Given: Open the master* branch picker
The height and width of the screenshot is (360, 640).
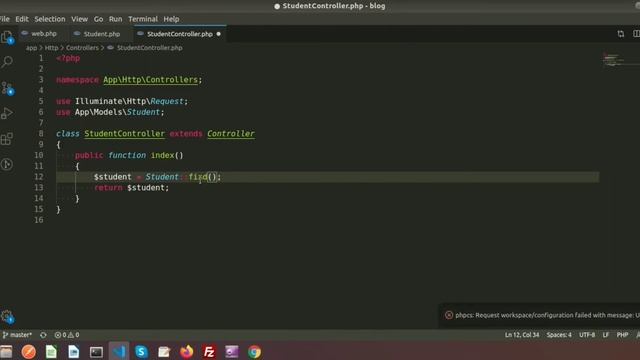Looking at the screenshot, I should click(17, 335).
